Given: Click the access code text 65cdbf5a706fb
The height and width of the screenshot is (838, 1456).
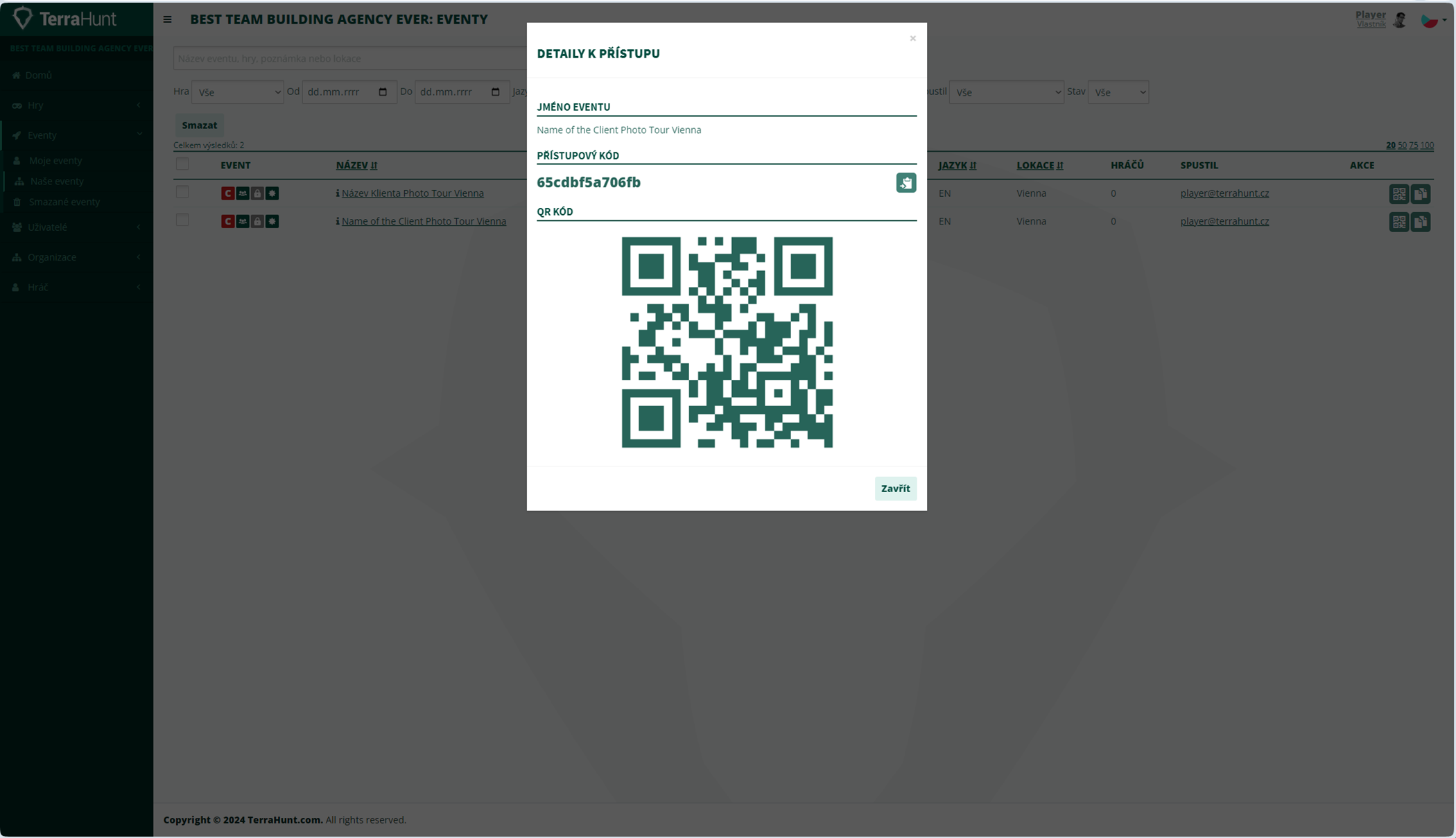Looking at the screenshot, I should tap(589, 182).
